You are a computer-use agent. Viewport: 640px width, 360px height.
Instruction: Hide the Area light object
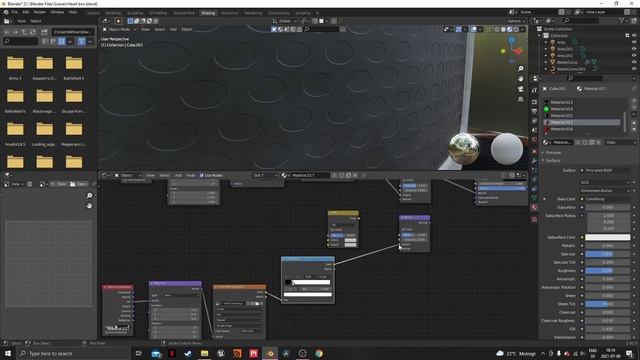[x=634, y=42]
